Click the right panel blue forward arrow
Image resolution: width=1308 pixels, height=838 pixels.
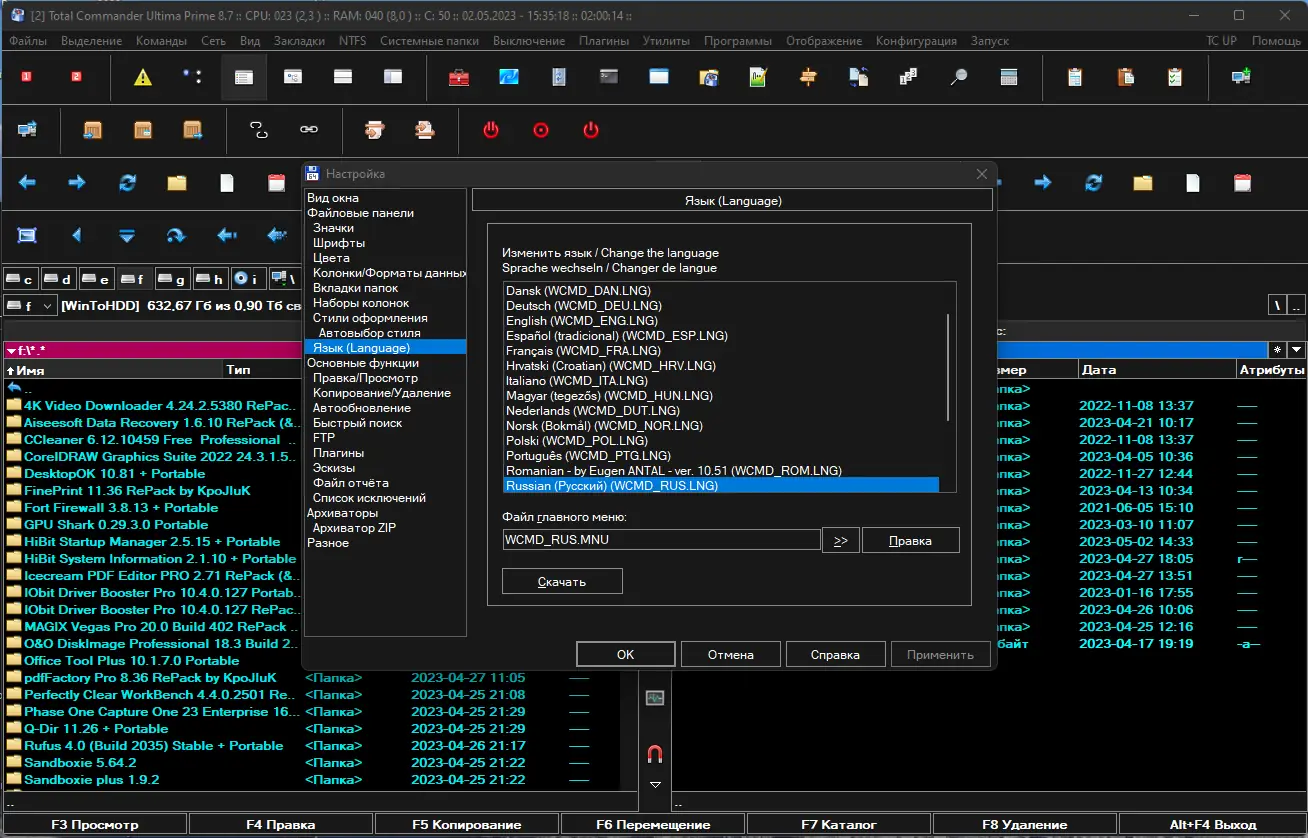pyautogui.click(x=1043, y=183)
